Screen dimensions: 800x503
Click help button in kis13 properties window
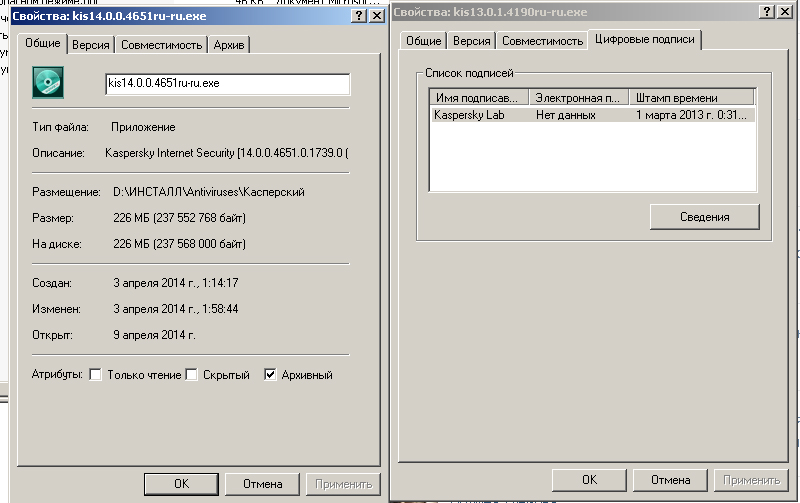(767, 12)
